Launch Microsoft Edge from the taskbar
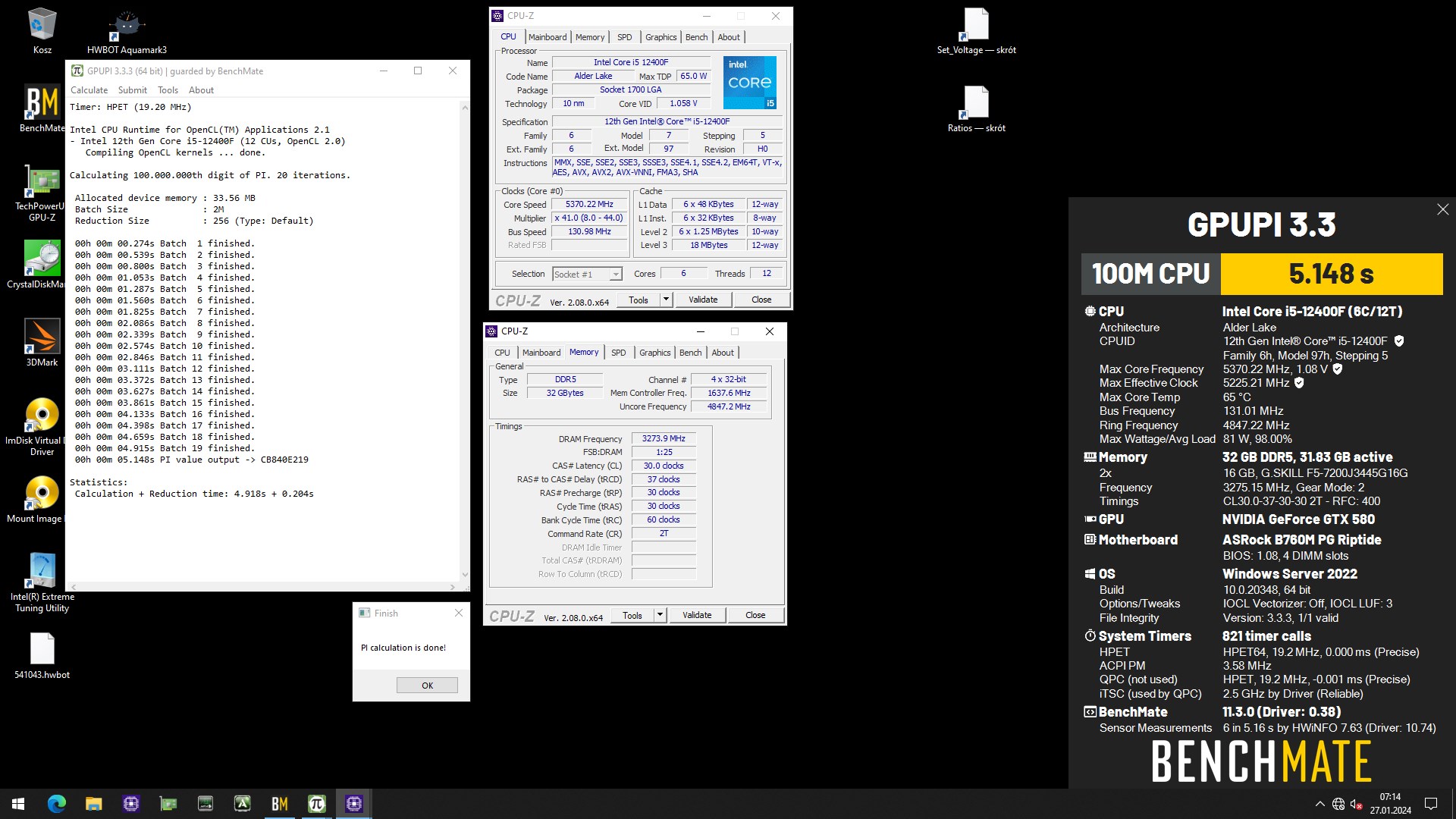1456x819 pixels. point(57,804)
